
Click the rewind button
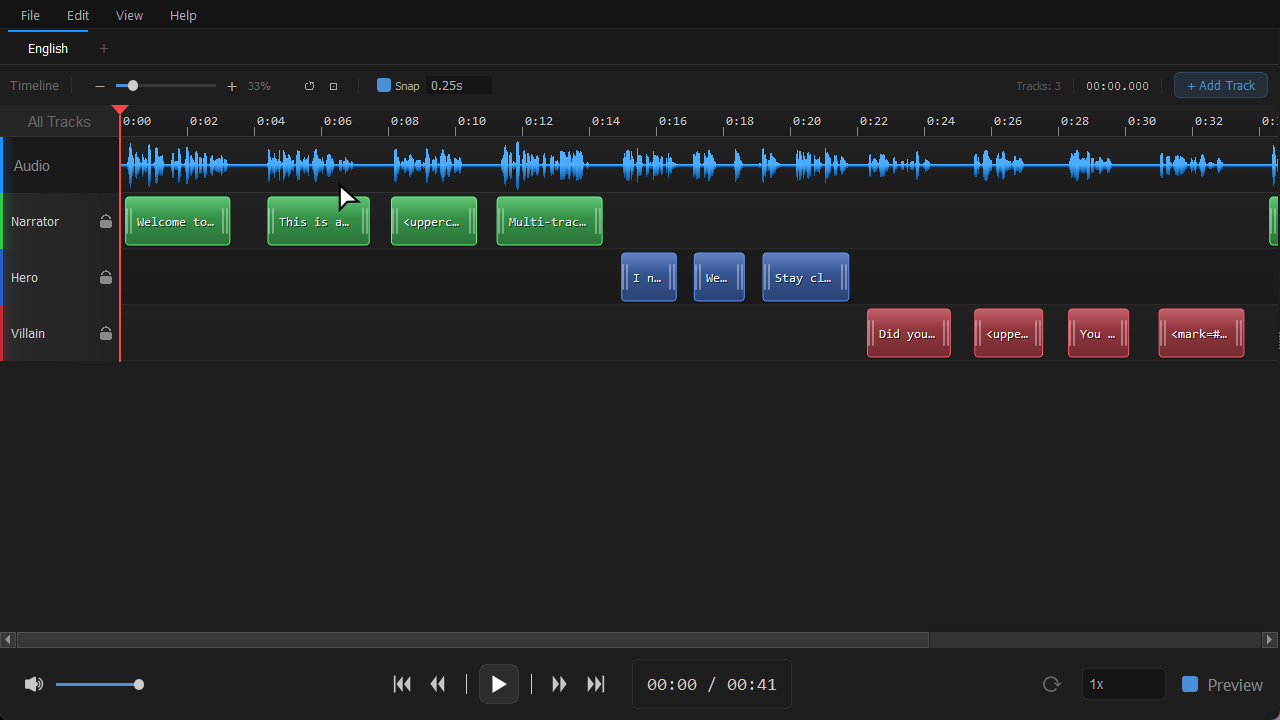438,684
